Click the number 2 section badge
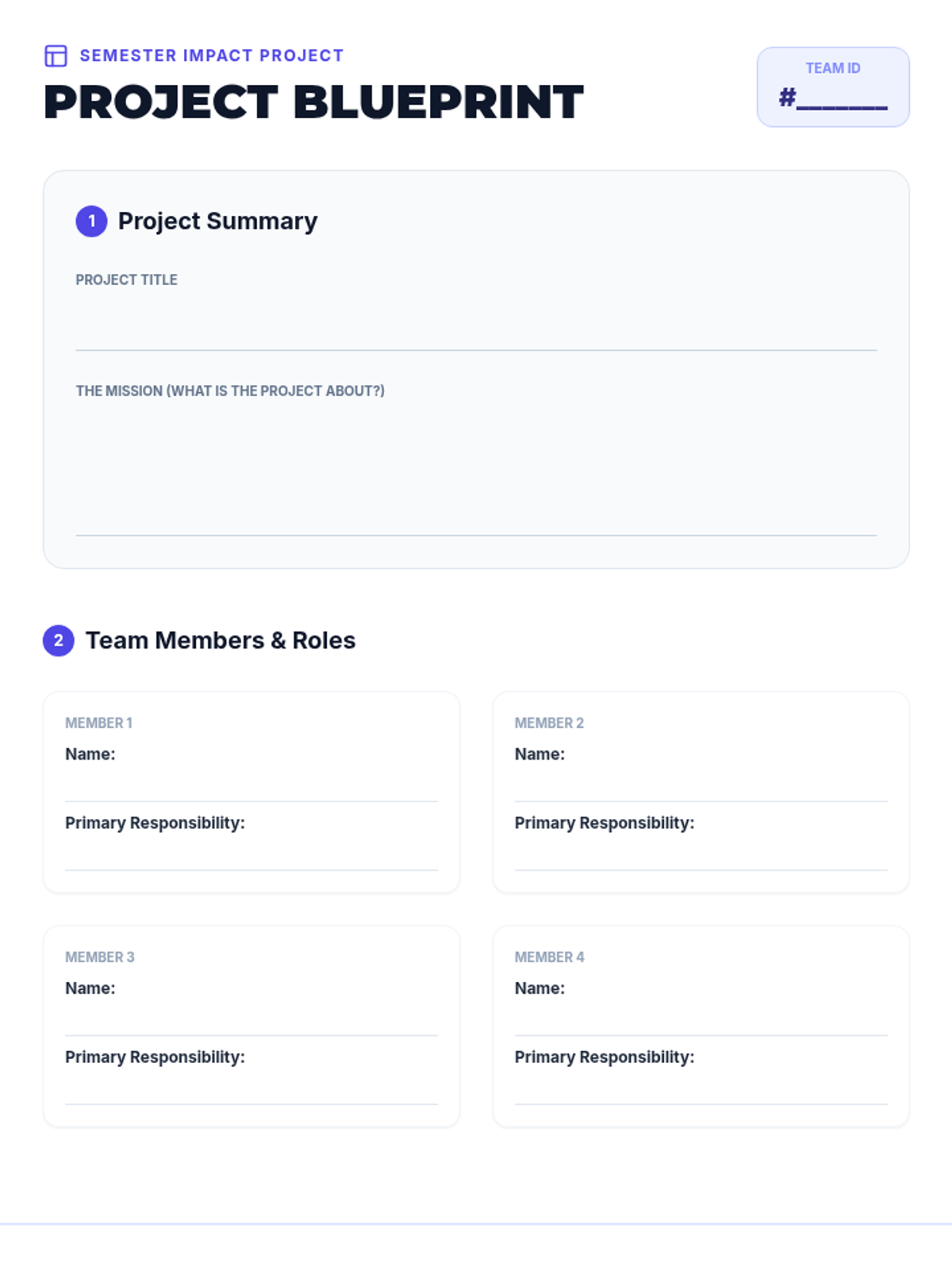Viewport: 952px width, 1270px height. (58, 641)
